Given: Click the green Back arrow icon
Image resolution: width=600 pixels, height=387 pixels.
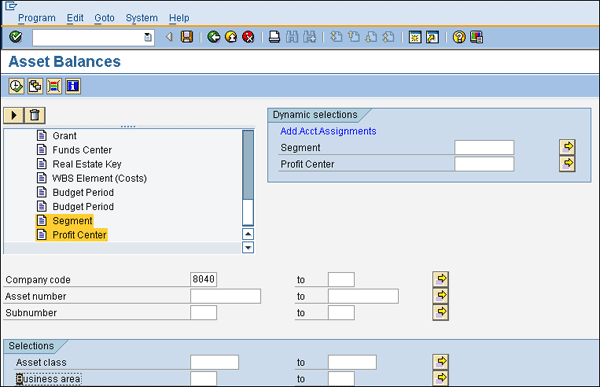Looking at the screenshot, I should coord(214,37).
